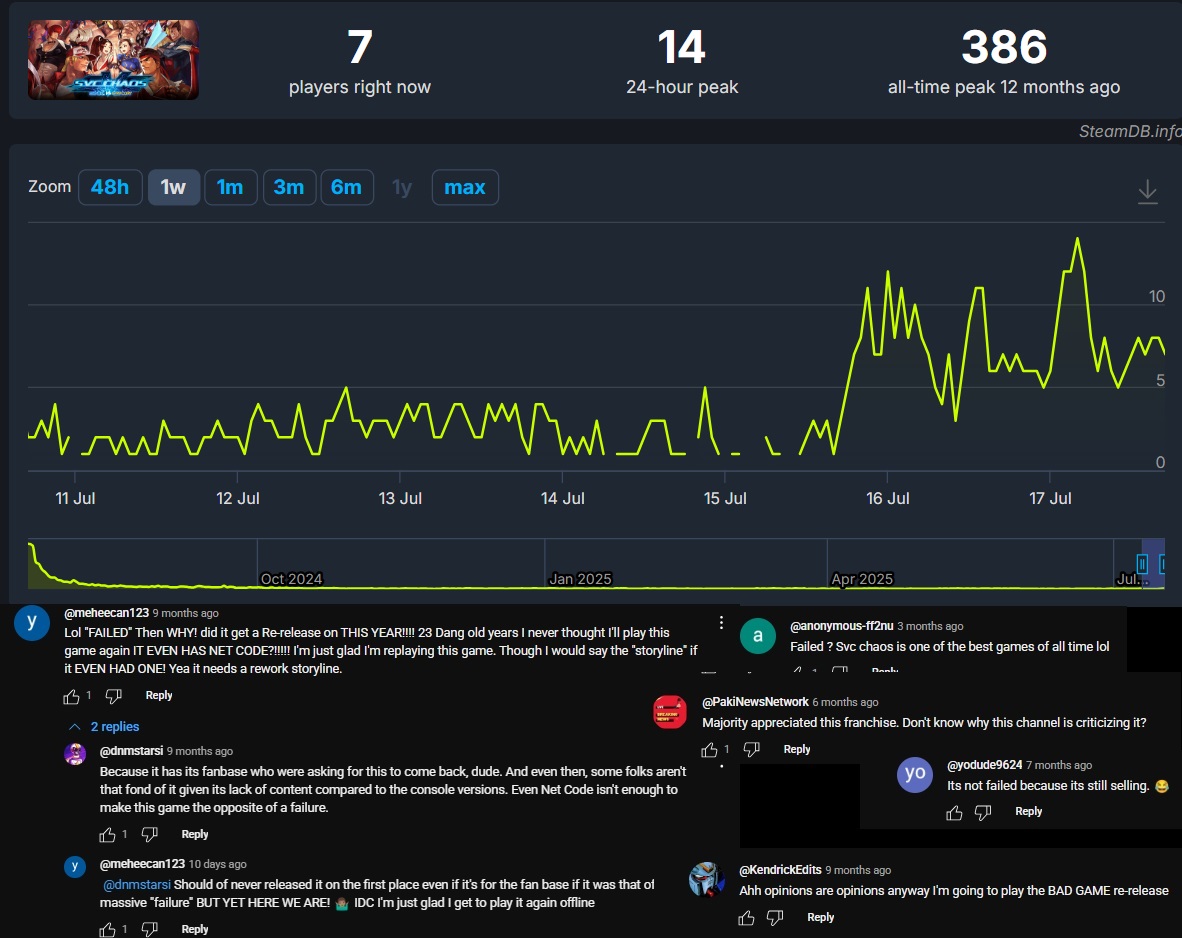Image resolution: width=1182 pixels, height=938 pixels.
Task: Click Oct 2024 in the navigator timeline
Action: click(291, 578)
